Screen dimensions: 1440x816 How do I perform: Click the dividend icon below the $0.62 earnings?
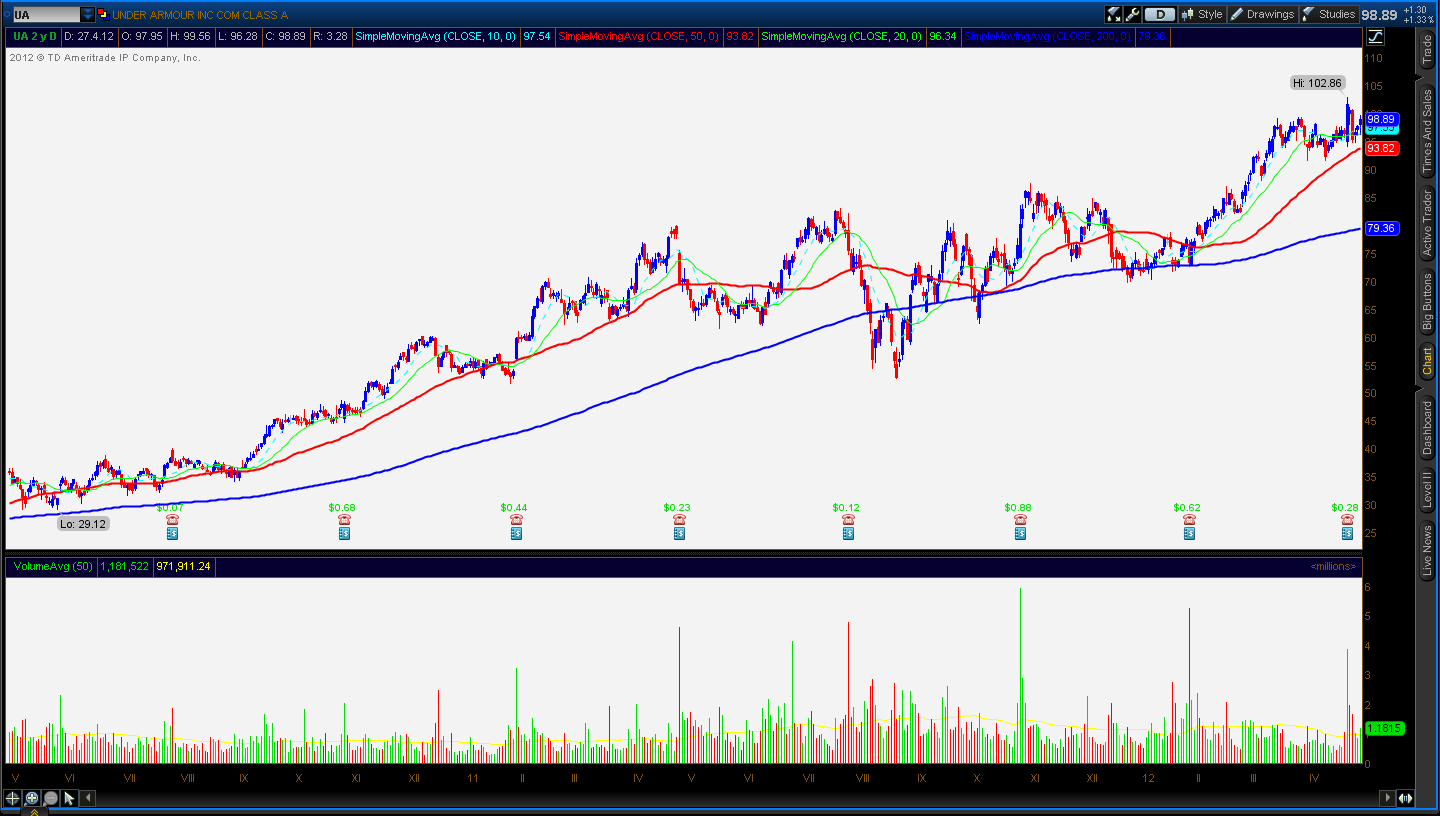[x=1189, y=534]
